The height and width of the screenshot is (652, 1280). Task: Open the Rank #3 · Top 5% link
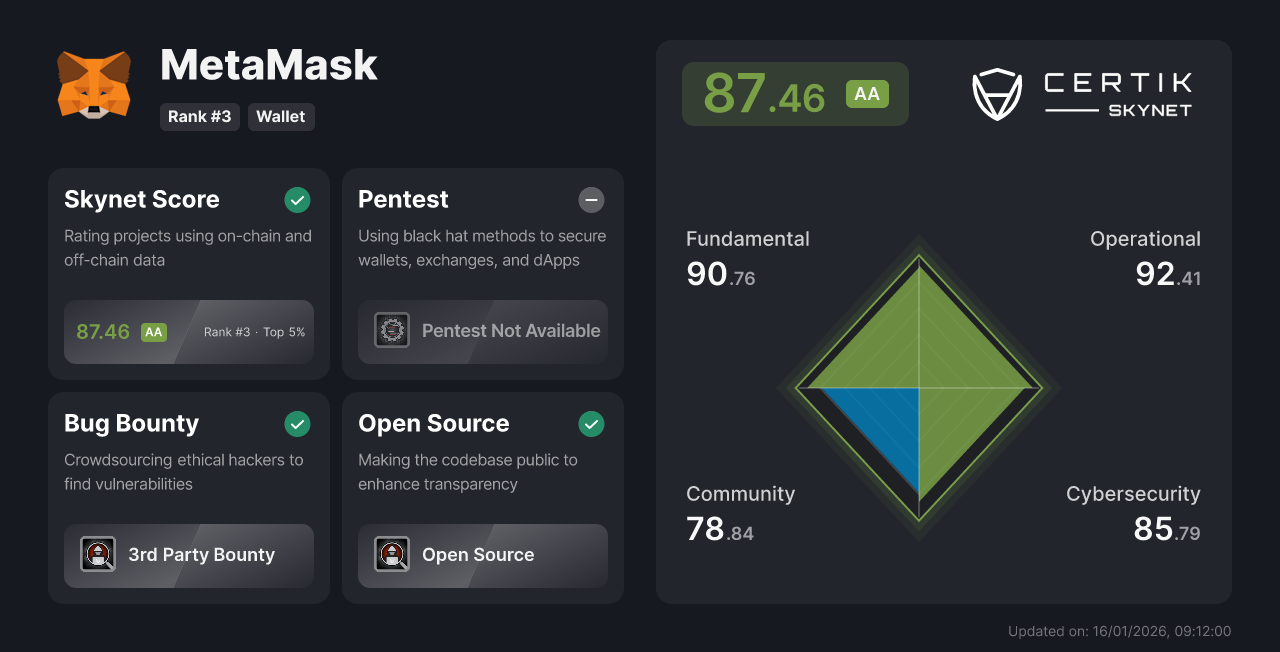(253, 331)
